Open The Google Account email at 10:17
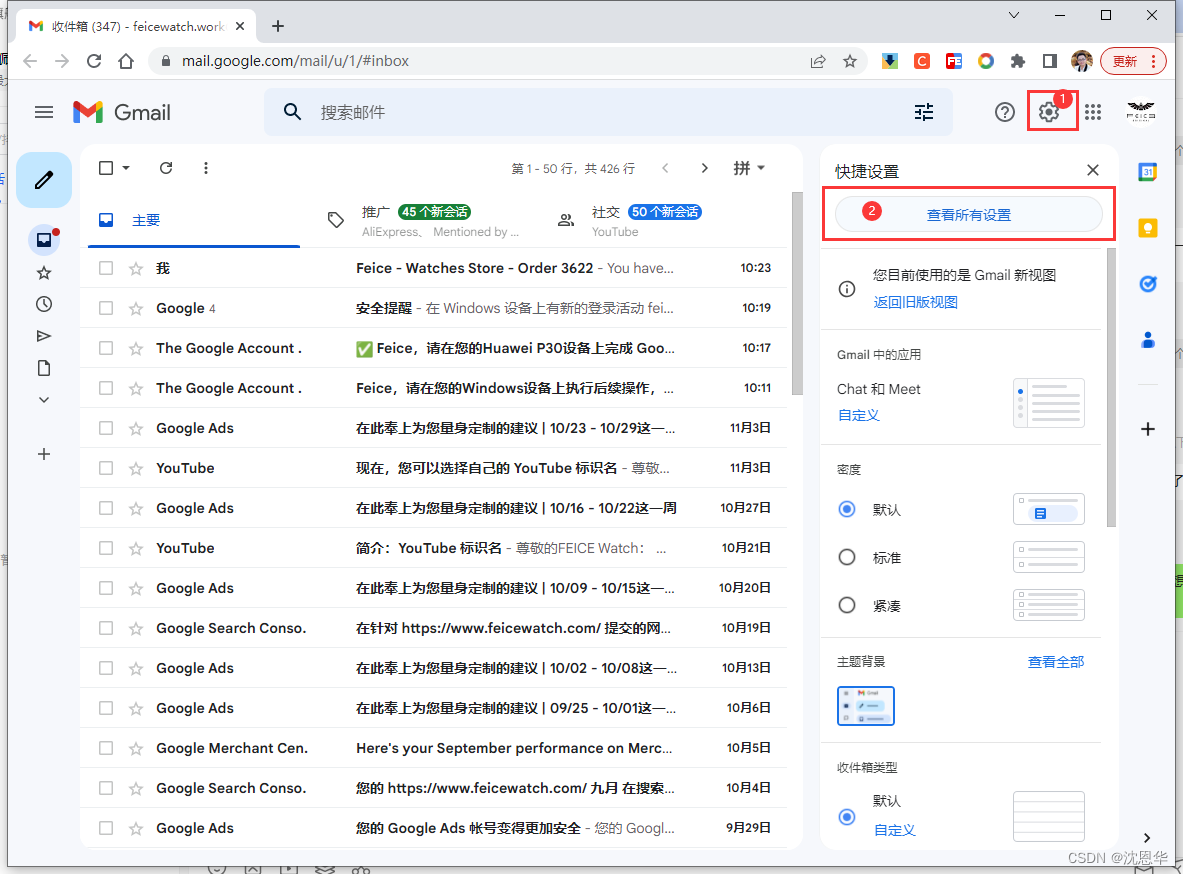1183x874 pixels. click(433, 348)
